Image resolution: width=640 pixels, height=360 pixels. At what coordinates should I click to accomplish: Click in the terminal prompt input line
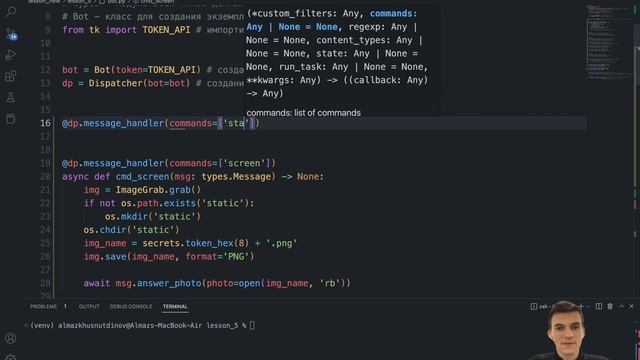(252, 325)
